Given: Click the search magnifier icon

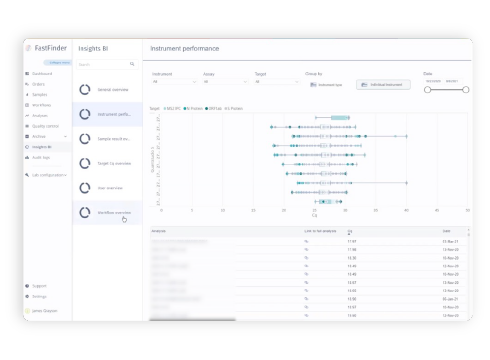Looking at the screenshot, I should pos(132,64).
